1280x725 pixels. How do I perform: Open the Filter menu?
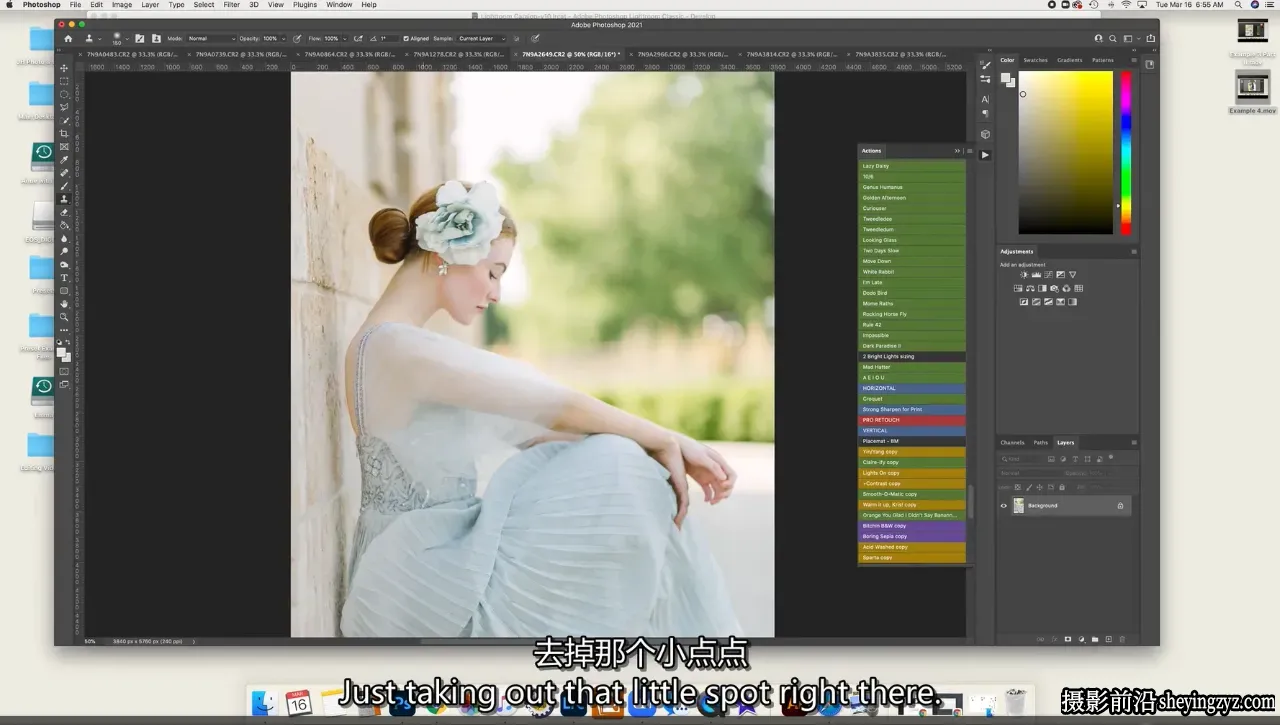coord(232,5)
